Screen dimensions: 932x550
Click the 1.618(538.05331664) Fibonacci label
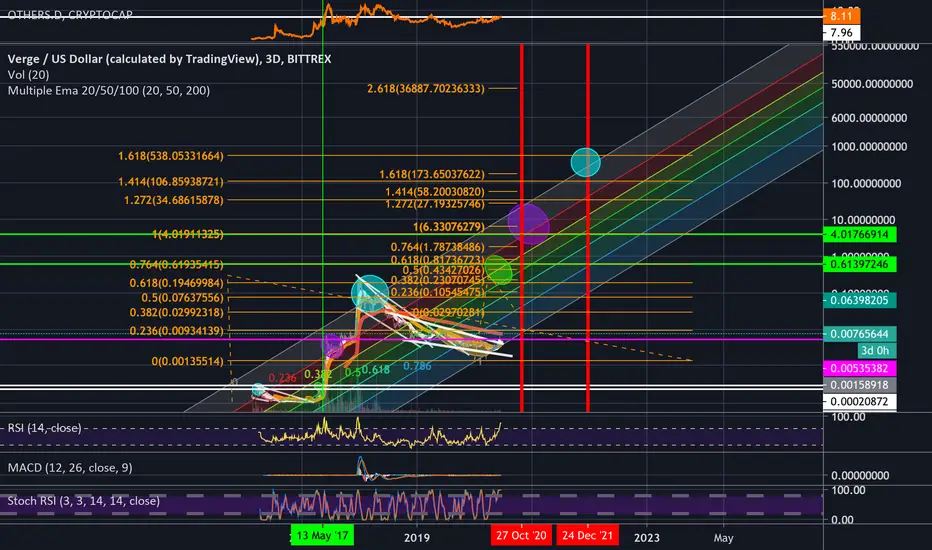171,156
